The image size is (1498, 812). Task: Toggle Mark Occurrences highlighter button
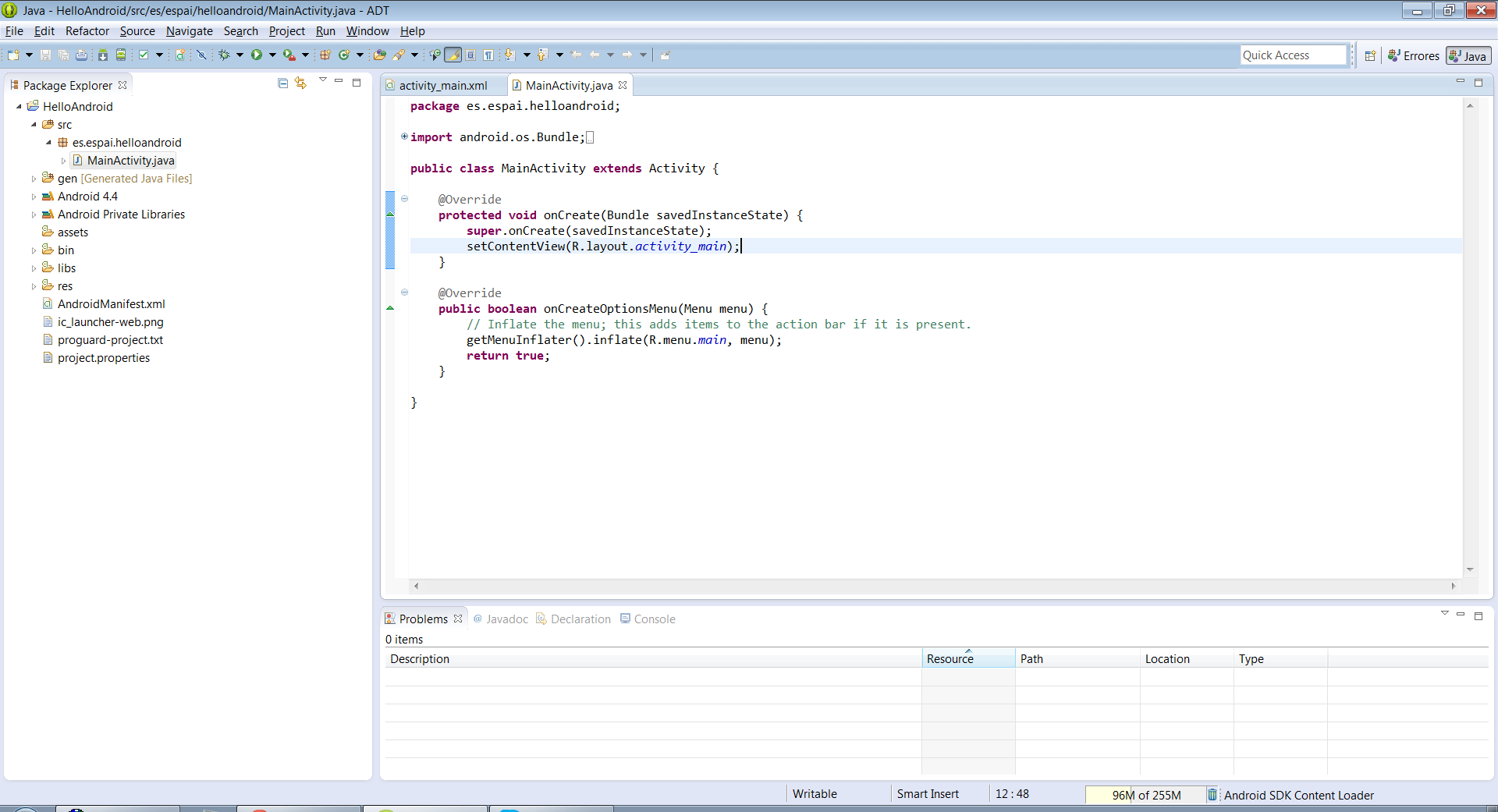click(453, 55)
